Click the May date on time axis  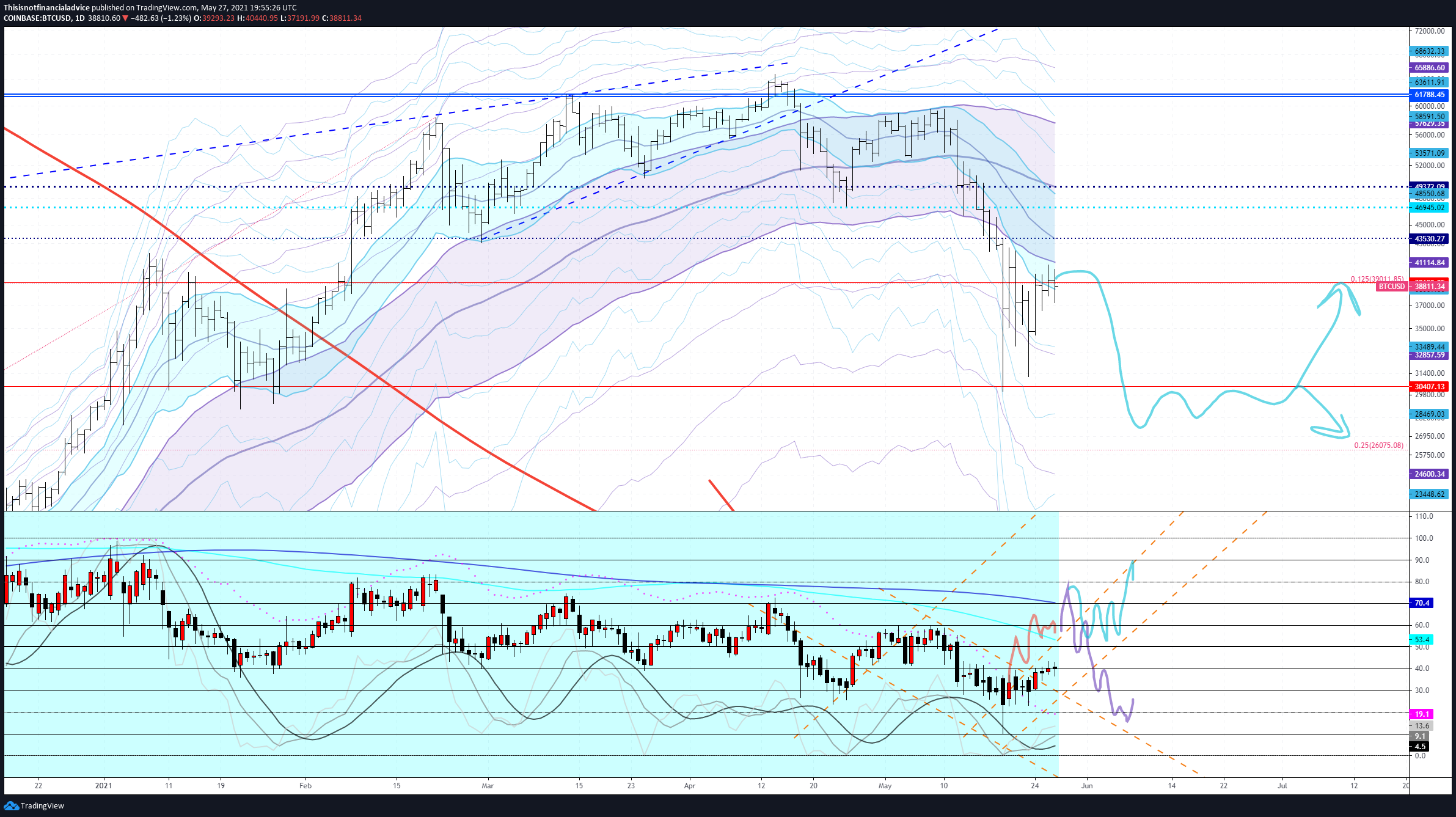click(x=885, y=786)
